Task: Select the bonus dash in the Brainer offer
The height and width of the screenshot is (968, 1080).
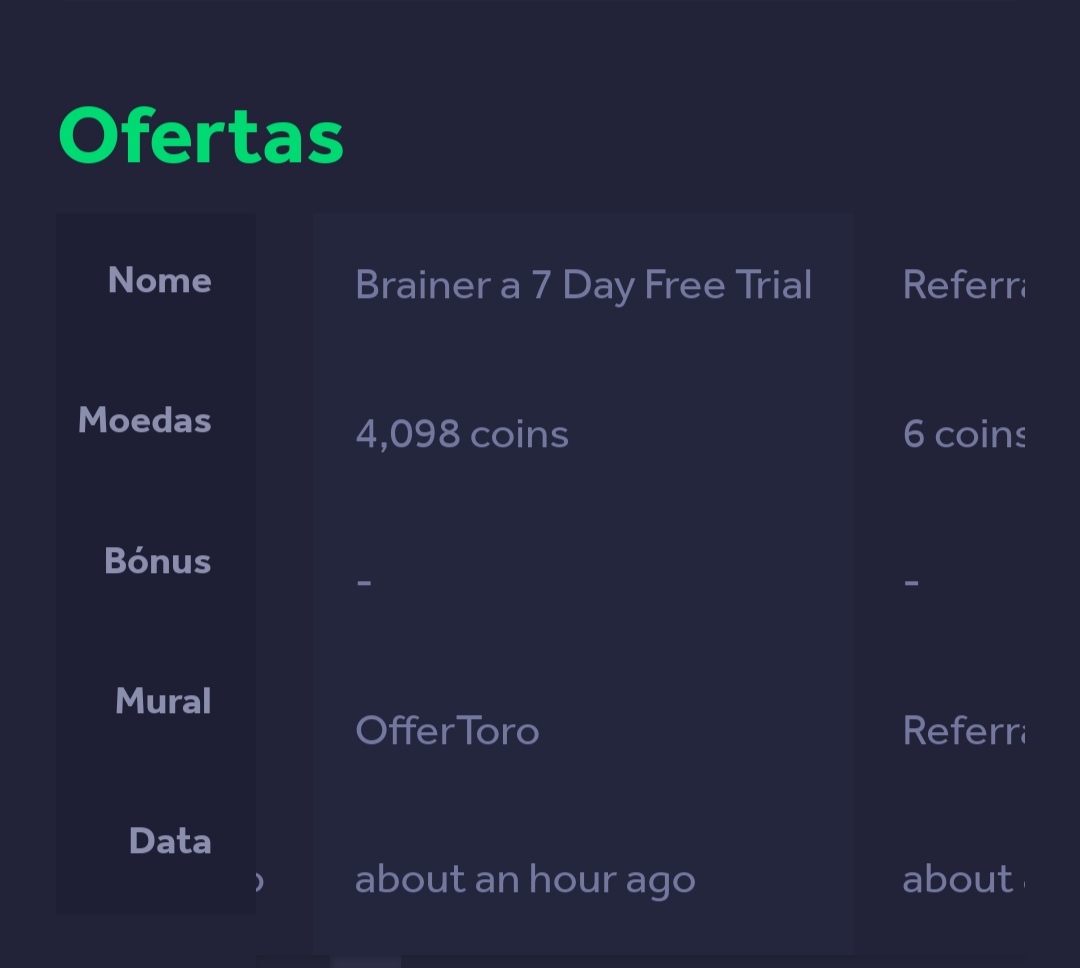Action: click(364, 581)
